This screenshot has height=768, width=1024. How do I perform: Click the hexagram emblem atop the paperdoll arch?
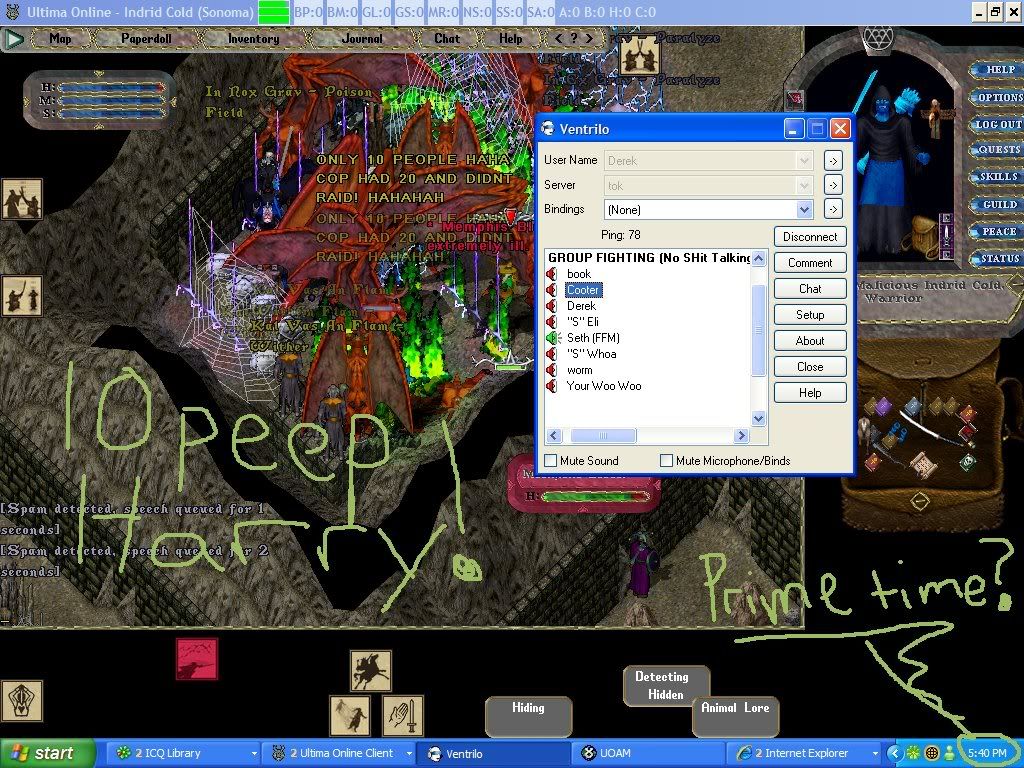[878, 38]
